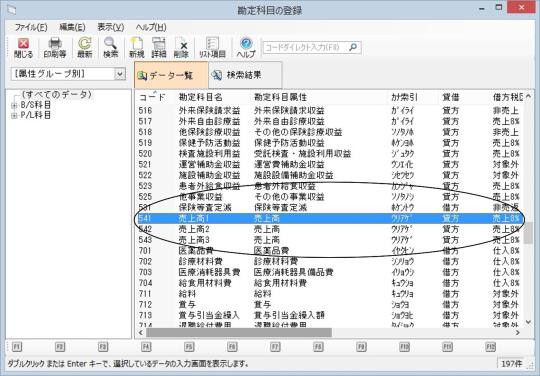Screen dimensions: 540x376
Task: Create new account with 新規 icon
Action: click(x=136, y=48)
